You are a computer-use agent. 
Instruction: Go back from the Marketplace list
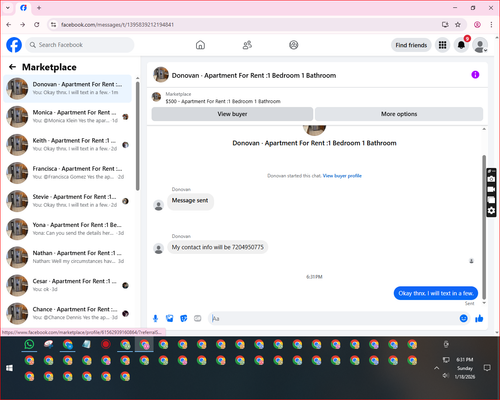13,67
